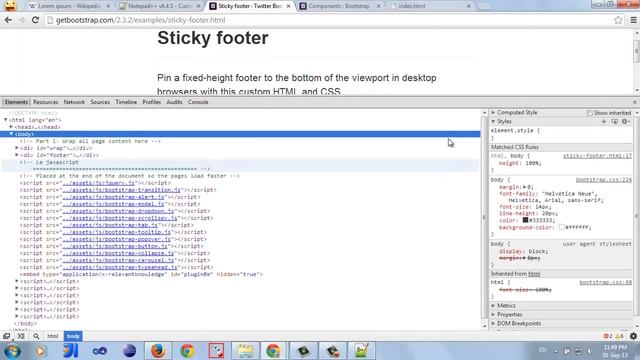Expand margin shorthand in body rule
Screen dimensions: 640x360
(x=525, y=187)
